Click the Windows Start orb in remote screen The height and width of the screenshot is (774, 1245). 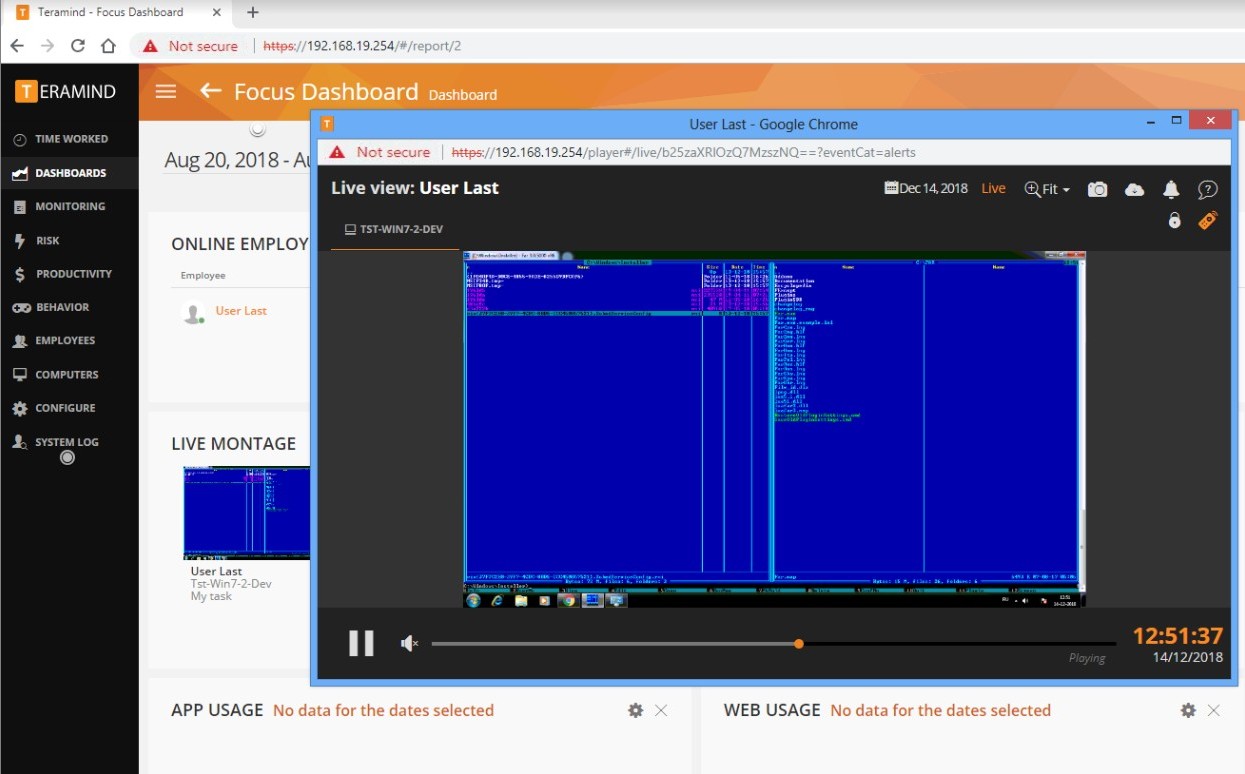(474, 600)
